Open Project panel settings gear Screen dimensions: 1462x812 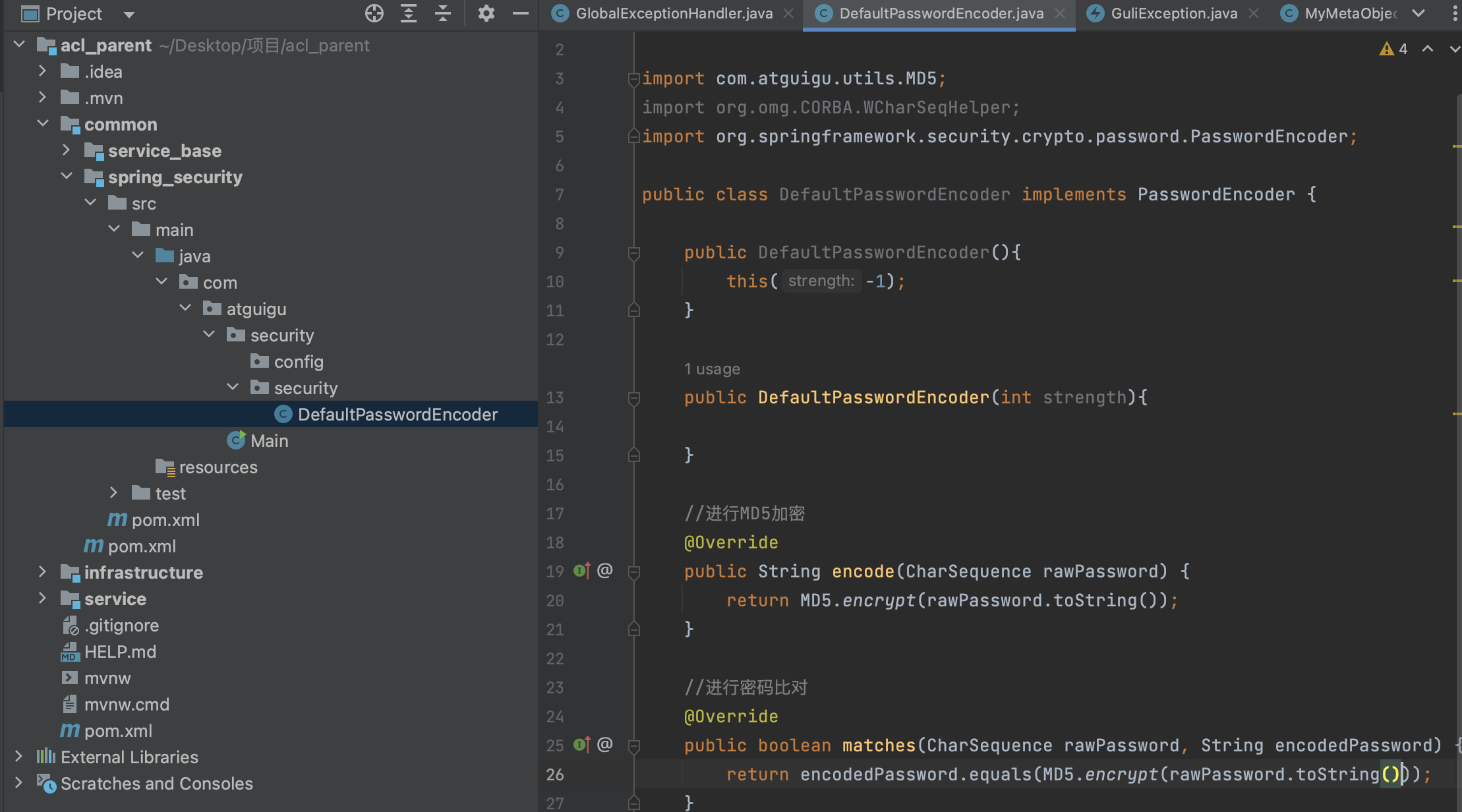pyautogui.click(x=486, y=13)
